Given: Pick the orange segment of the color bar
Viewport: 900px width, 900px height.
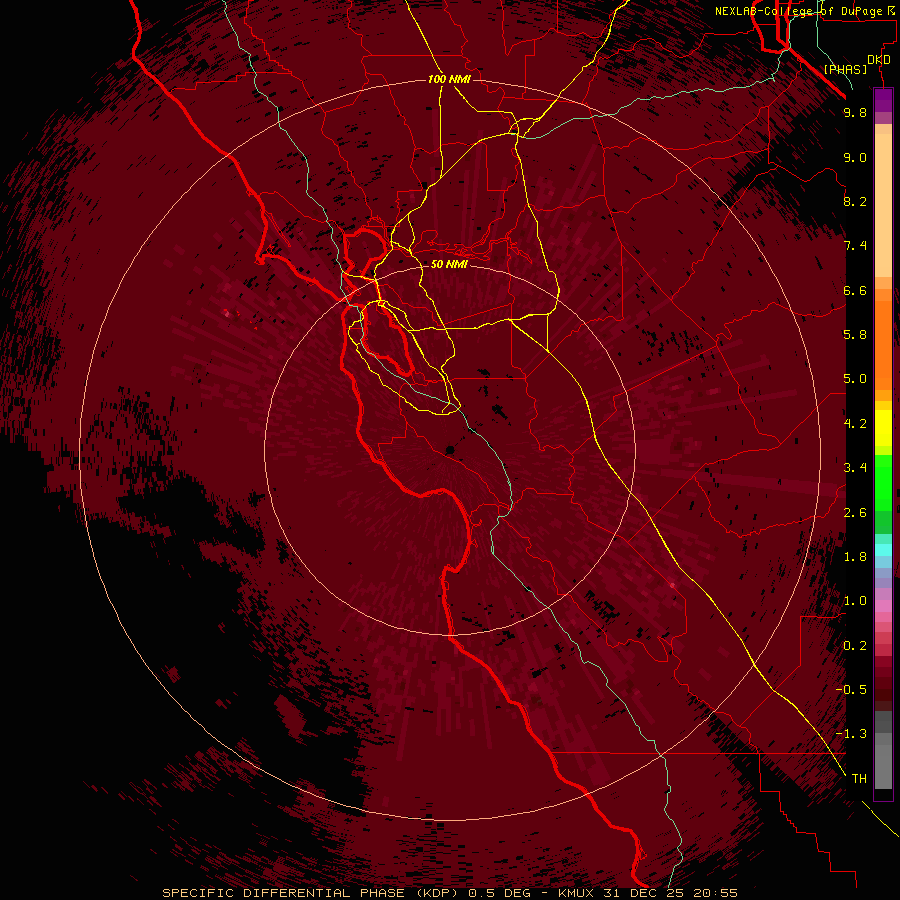Looking at the screenshot, I should pyautogui.click(x=883, y=344).
